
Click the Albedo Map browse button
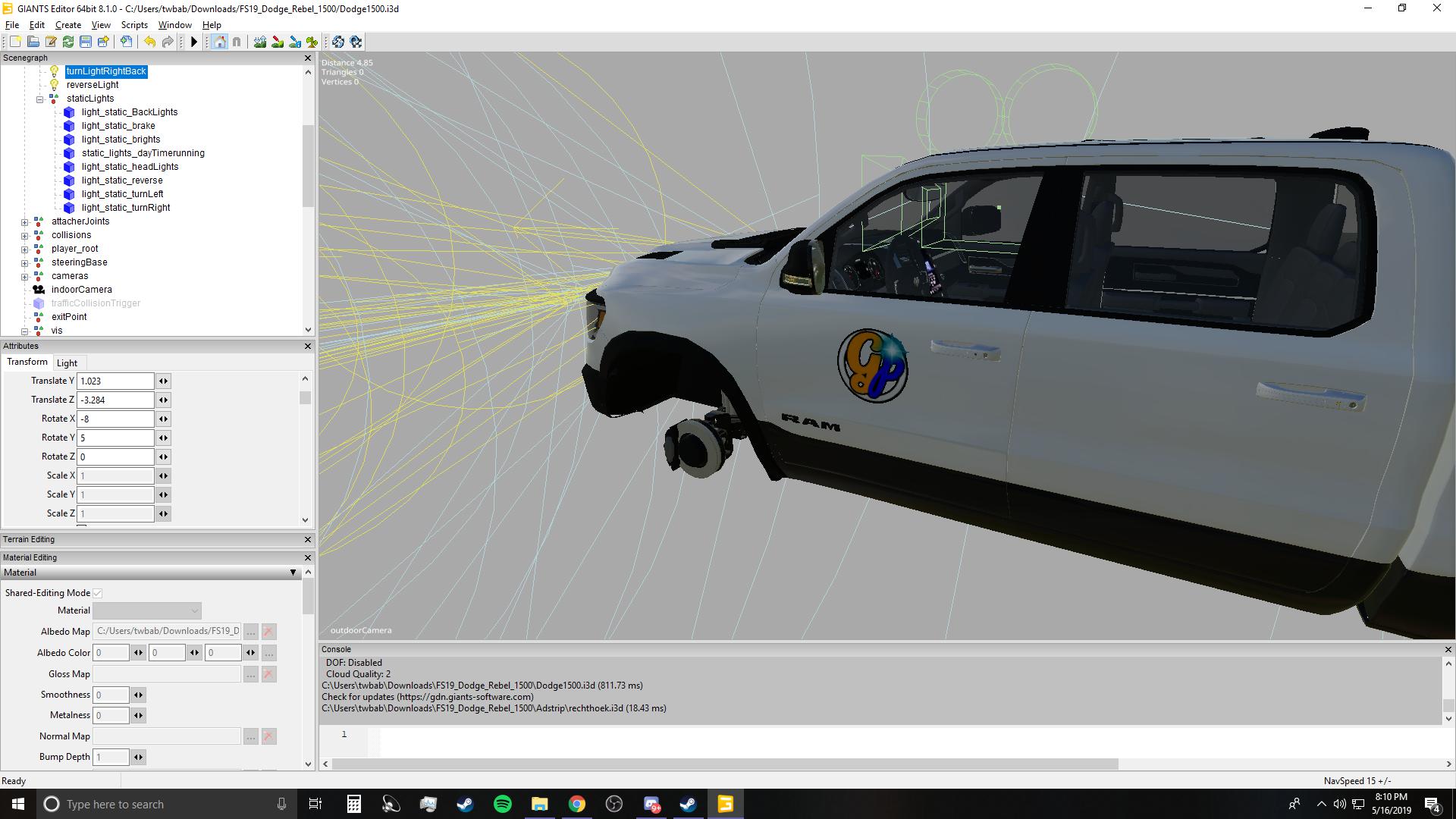[x=250, y=632]
